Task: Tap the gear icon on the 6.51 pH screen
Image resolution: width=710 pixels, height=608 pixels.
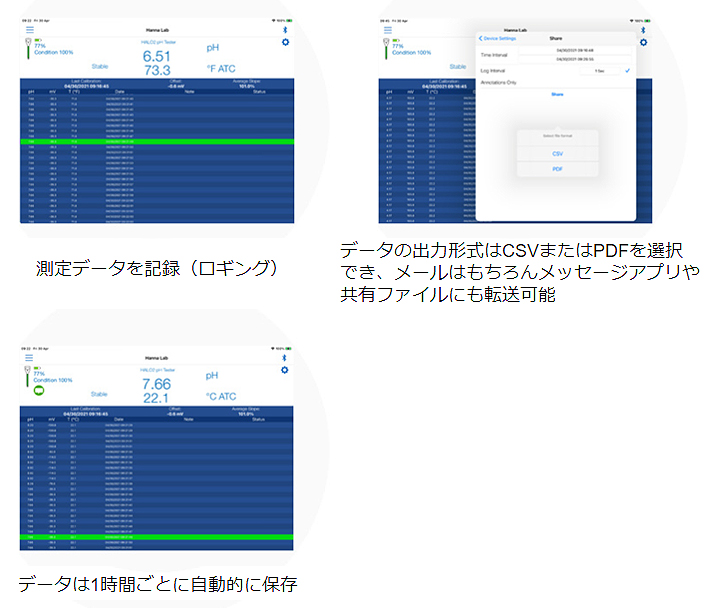Action: 285,42
